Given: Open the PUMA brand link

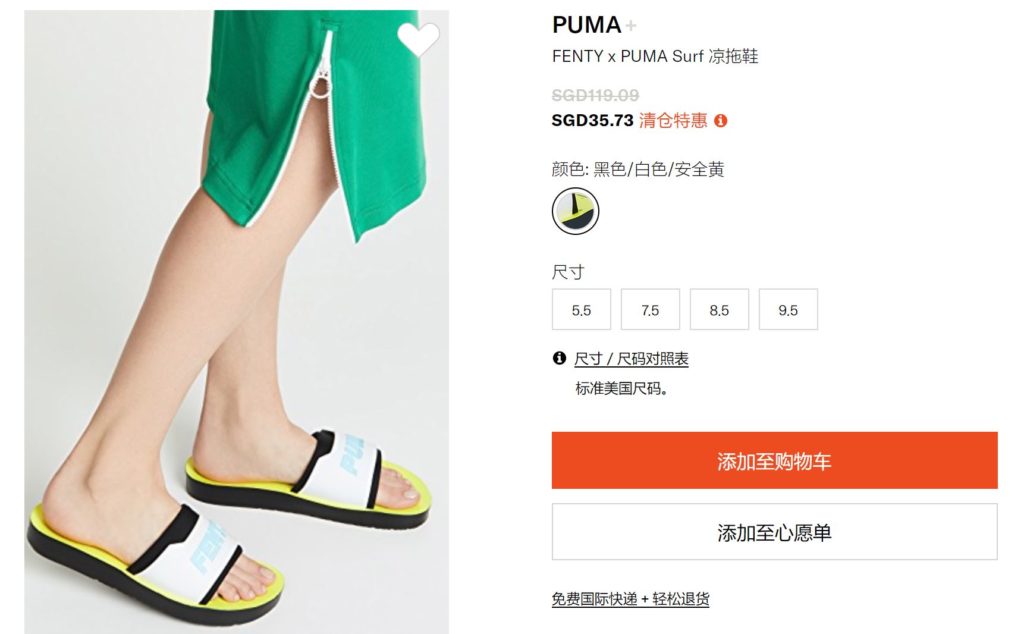Looking at the screenshot, I should [x=586, y=25].
